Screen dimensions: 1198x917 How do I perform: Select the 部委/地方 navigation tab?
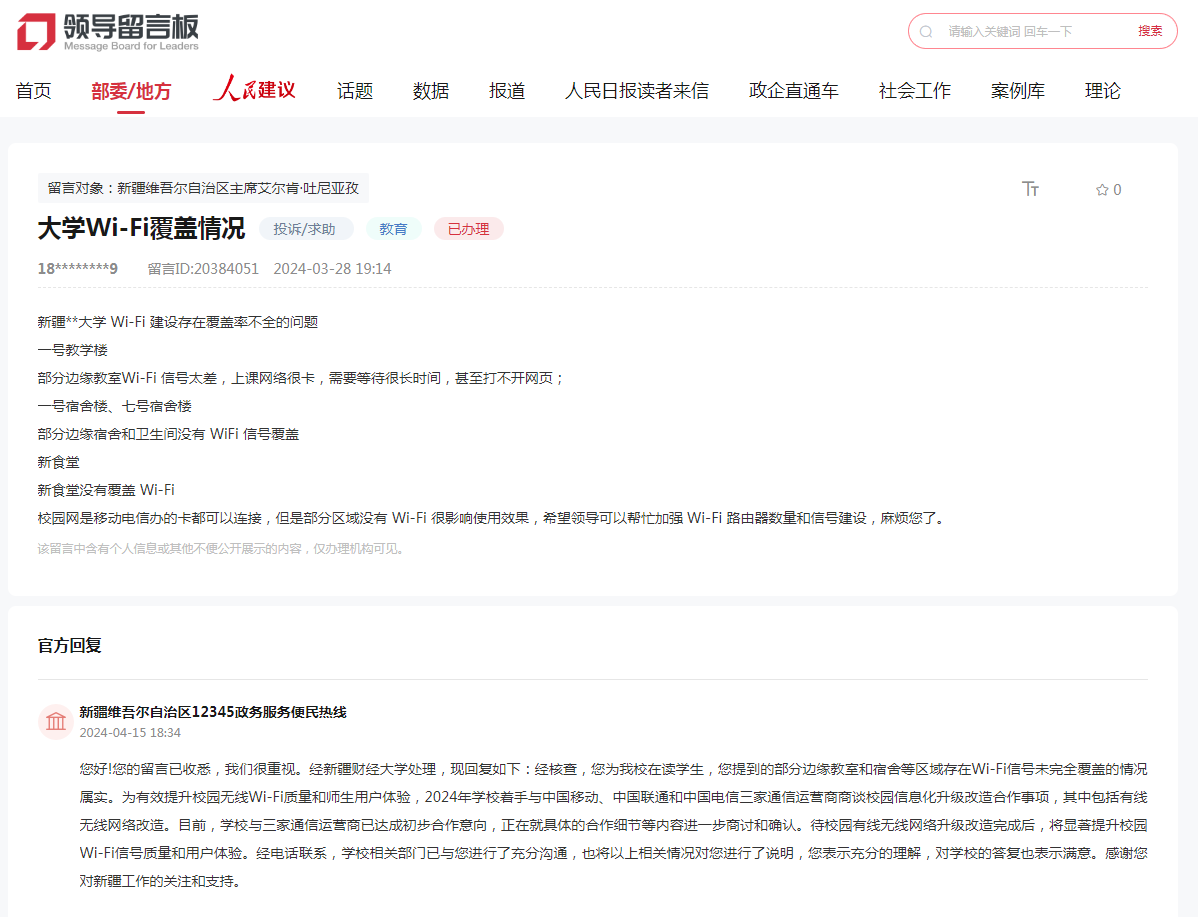click(x=131, y=91)
